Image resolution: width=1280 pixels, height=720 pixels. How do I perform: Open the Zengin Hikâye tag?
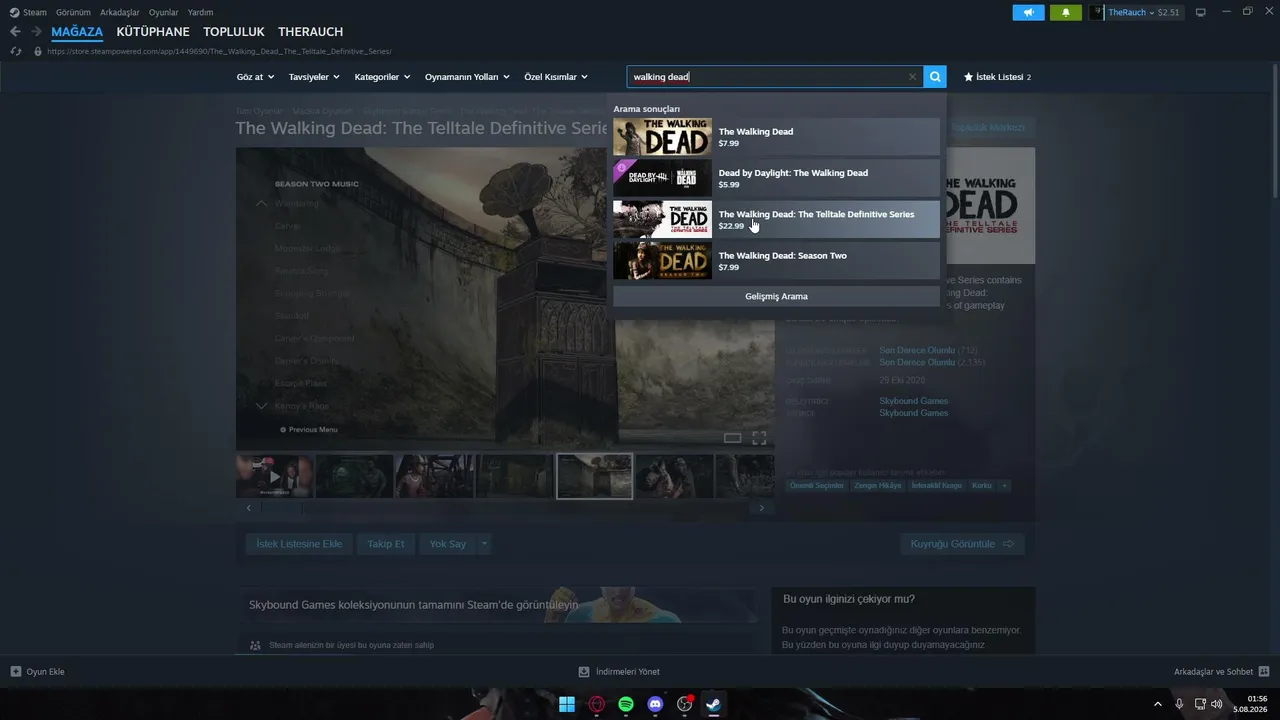coord(877,485)
